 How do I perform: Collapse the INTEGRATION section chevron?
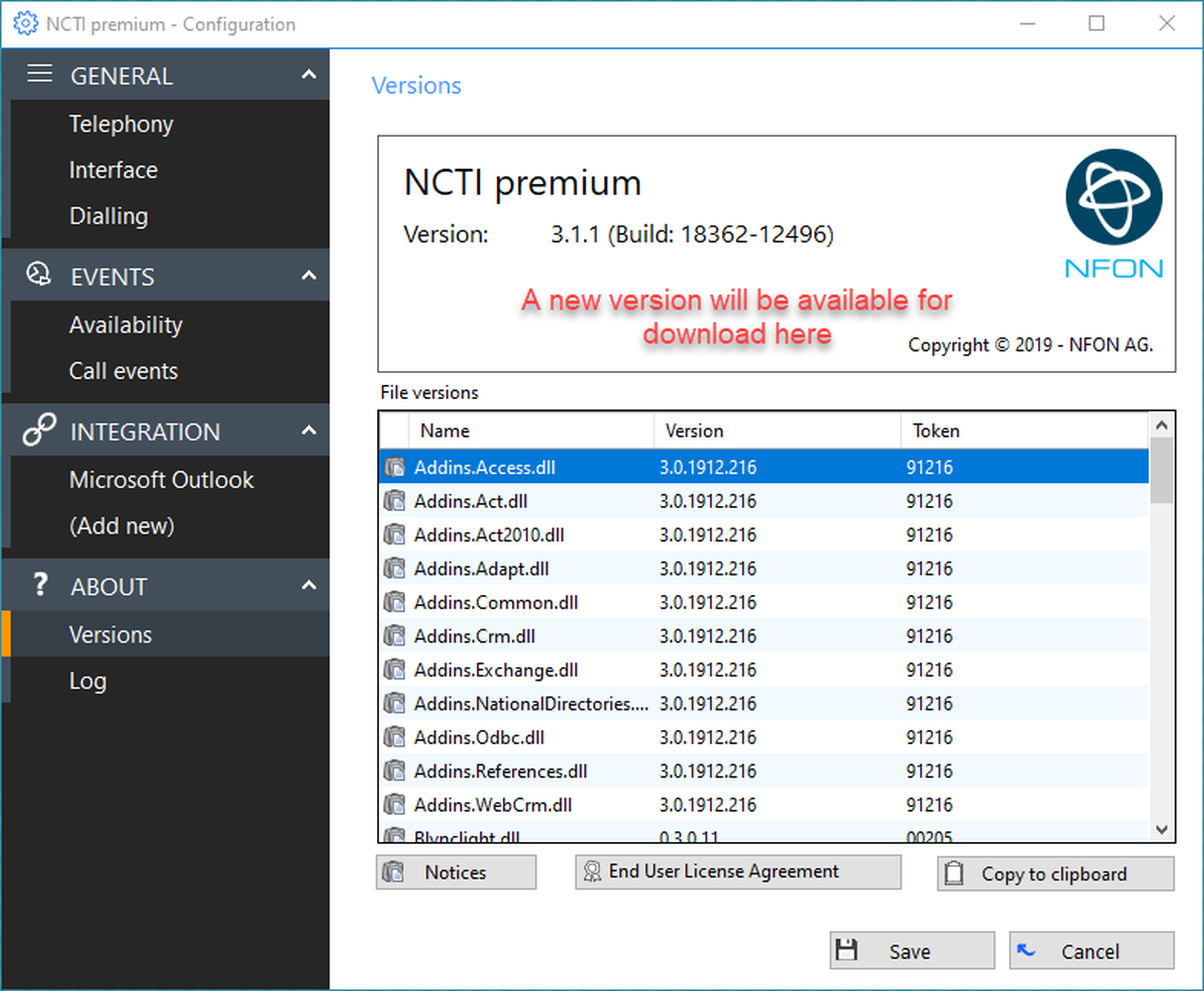click(x=309, y=430)
